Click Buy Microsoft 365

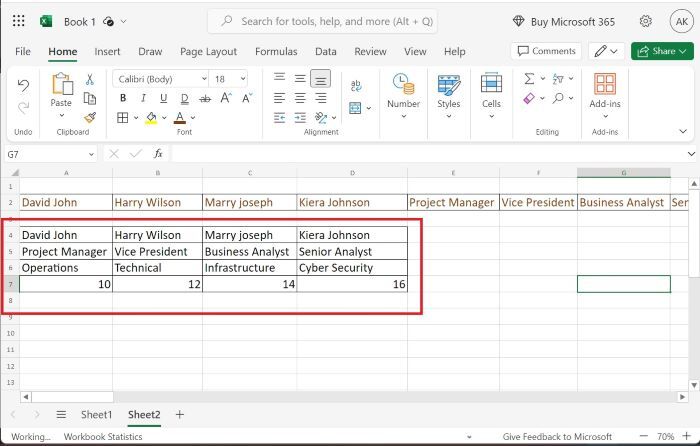pos(564,21)
